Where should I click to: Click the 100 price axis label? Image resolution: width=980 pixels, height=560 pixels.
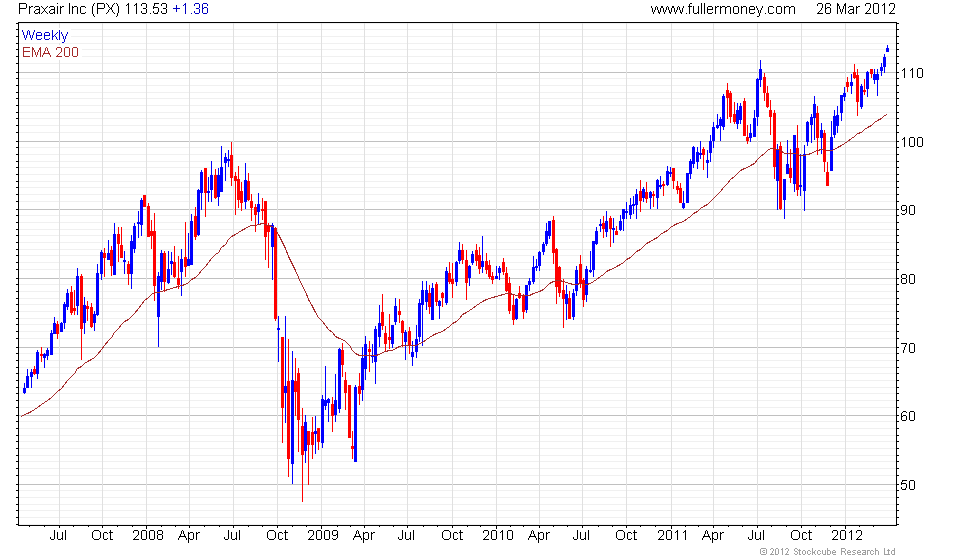(x=911, y=142)
